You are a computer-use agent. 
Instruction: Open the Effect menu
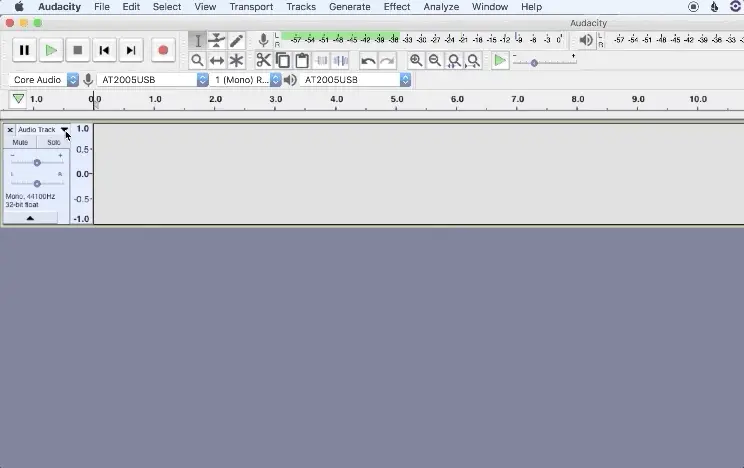coord(397,7)
